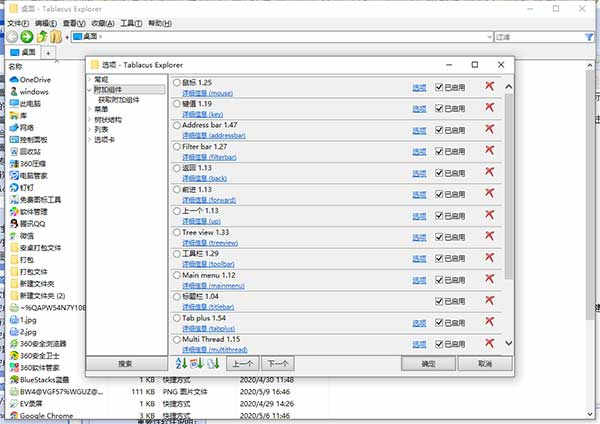The height and width of the screenshot is (424, 600).
Task: Remove the 标题栏 1.04 add-on via red X
Action: 489,301
